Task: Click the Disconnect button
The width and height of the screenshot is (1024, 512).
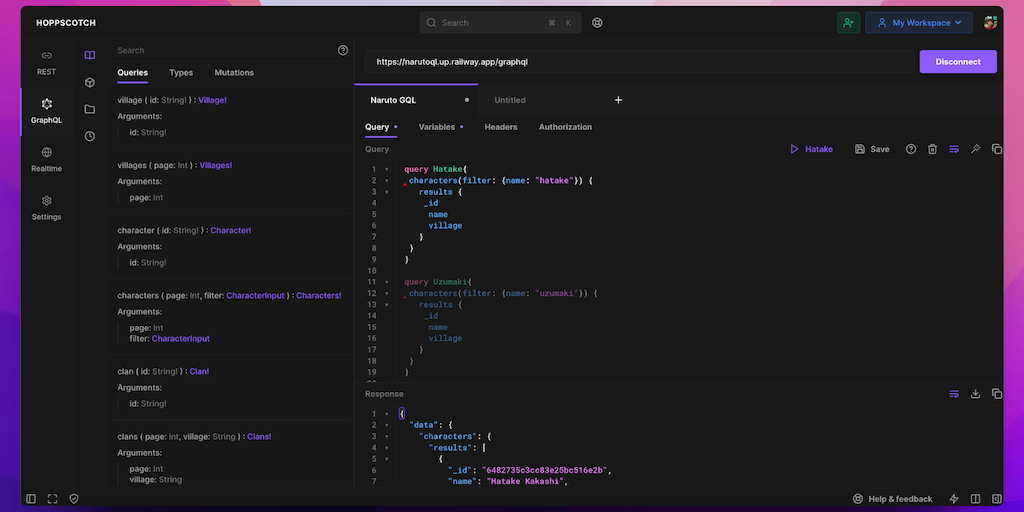Action: click(x=957, y=62)
